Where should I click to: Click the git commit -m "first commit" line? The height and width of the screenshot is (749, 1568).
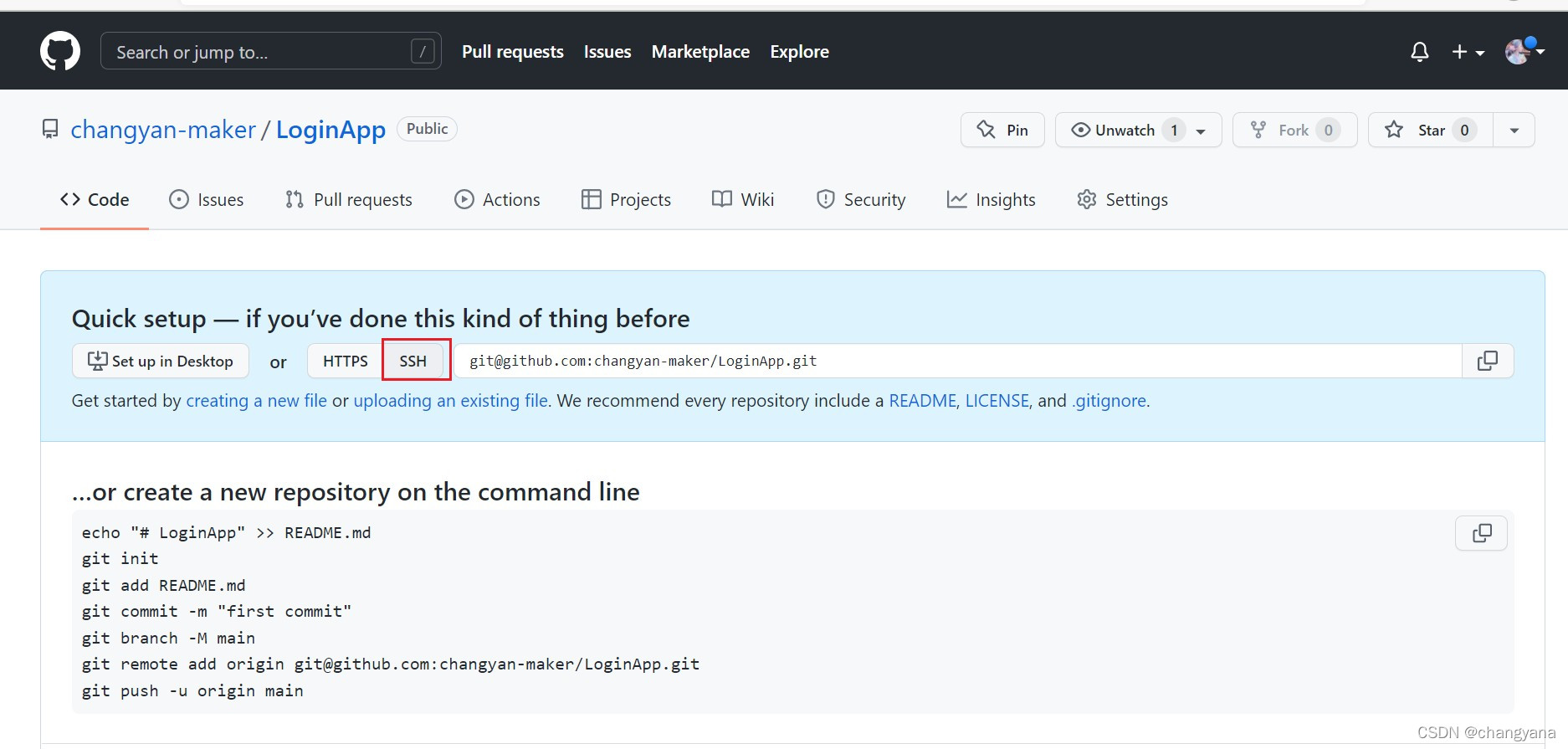217,612
